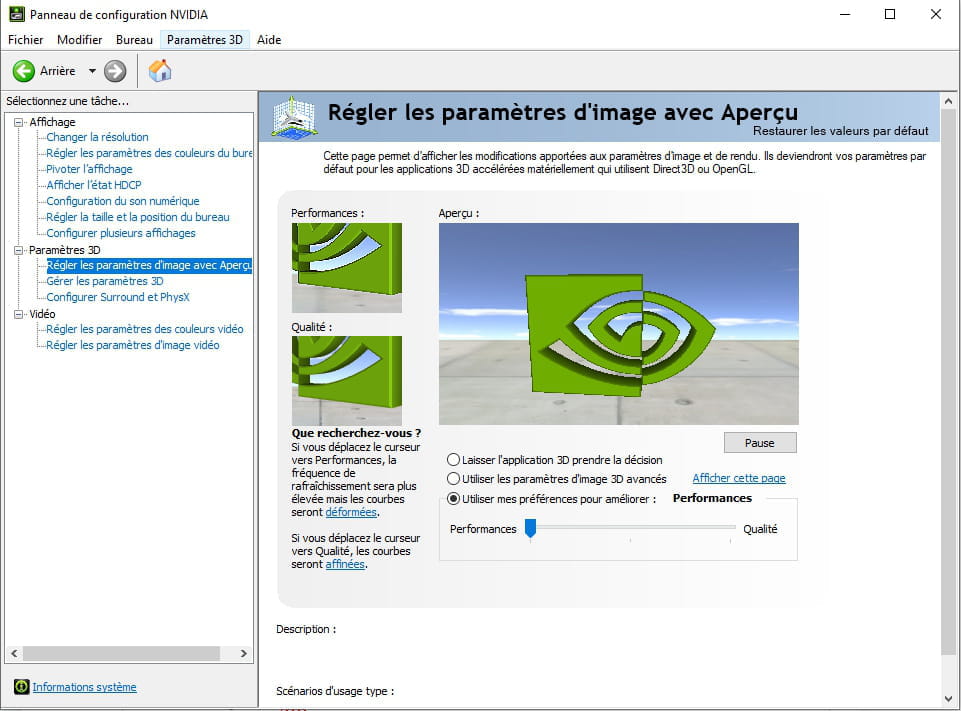
Task: Open 'Régler les paramètres d'image vidéo'
Action: point(132,345)
